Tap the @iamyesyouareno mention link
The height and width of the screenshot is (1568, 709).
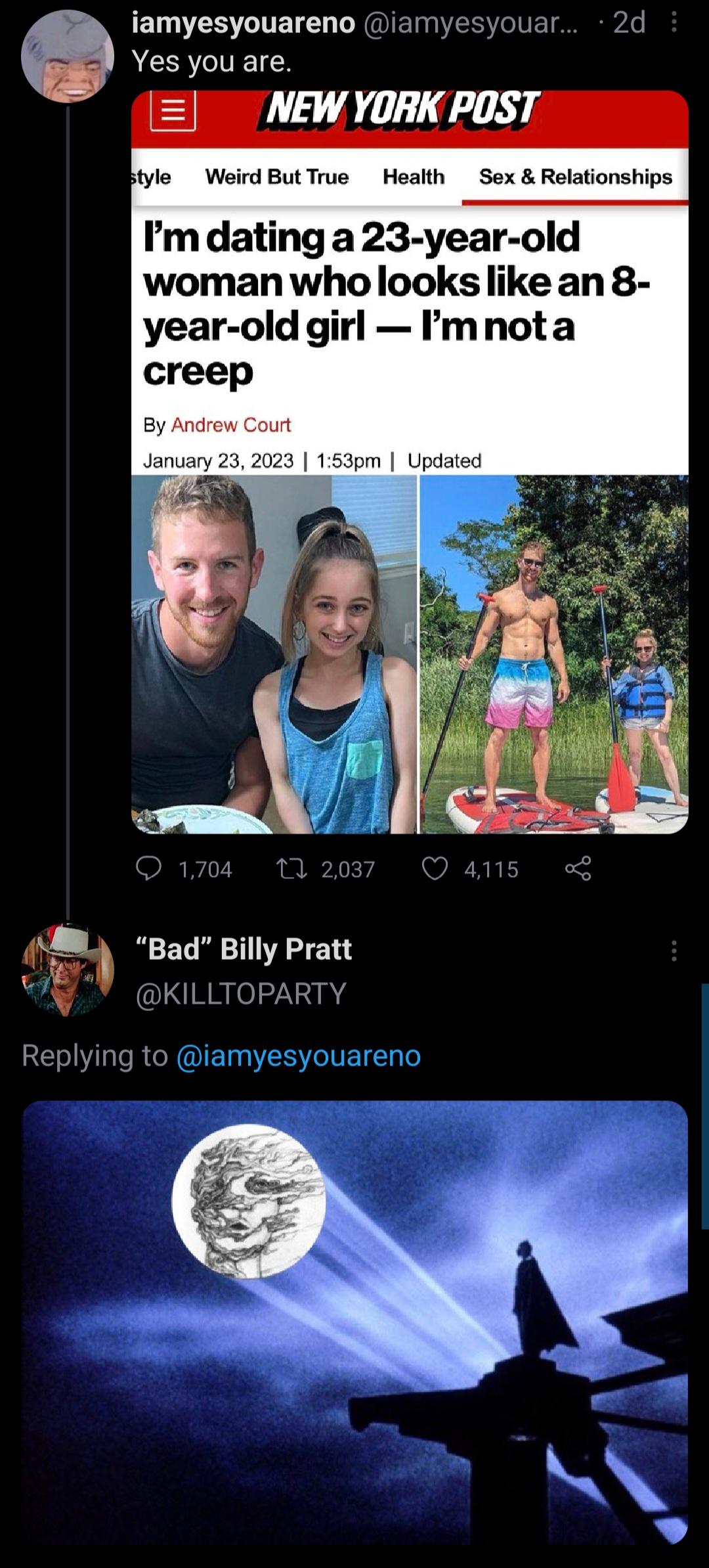299,1056
